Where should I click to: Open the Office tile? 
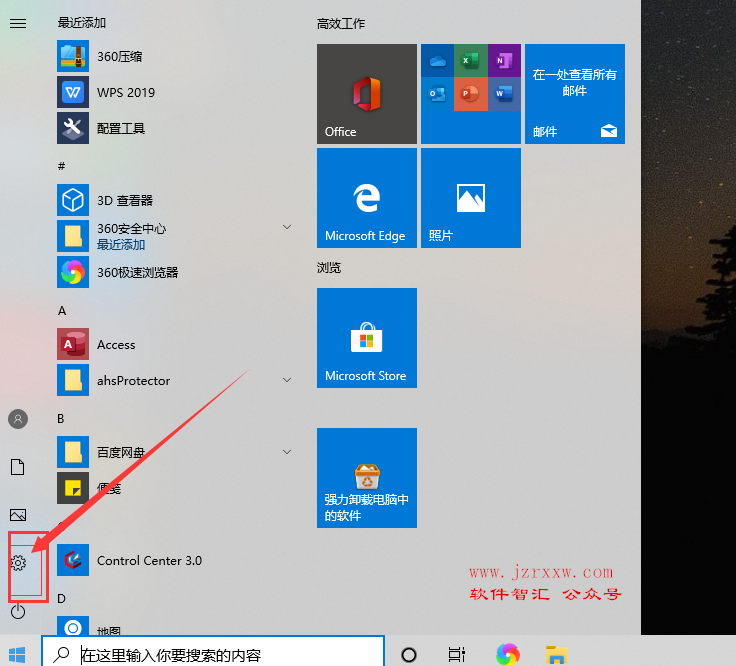click(367, 94)
